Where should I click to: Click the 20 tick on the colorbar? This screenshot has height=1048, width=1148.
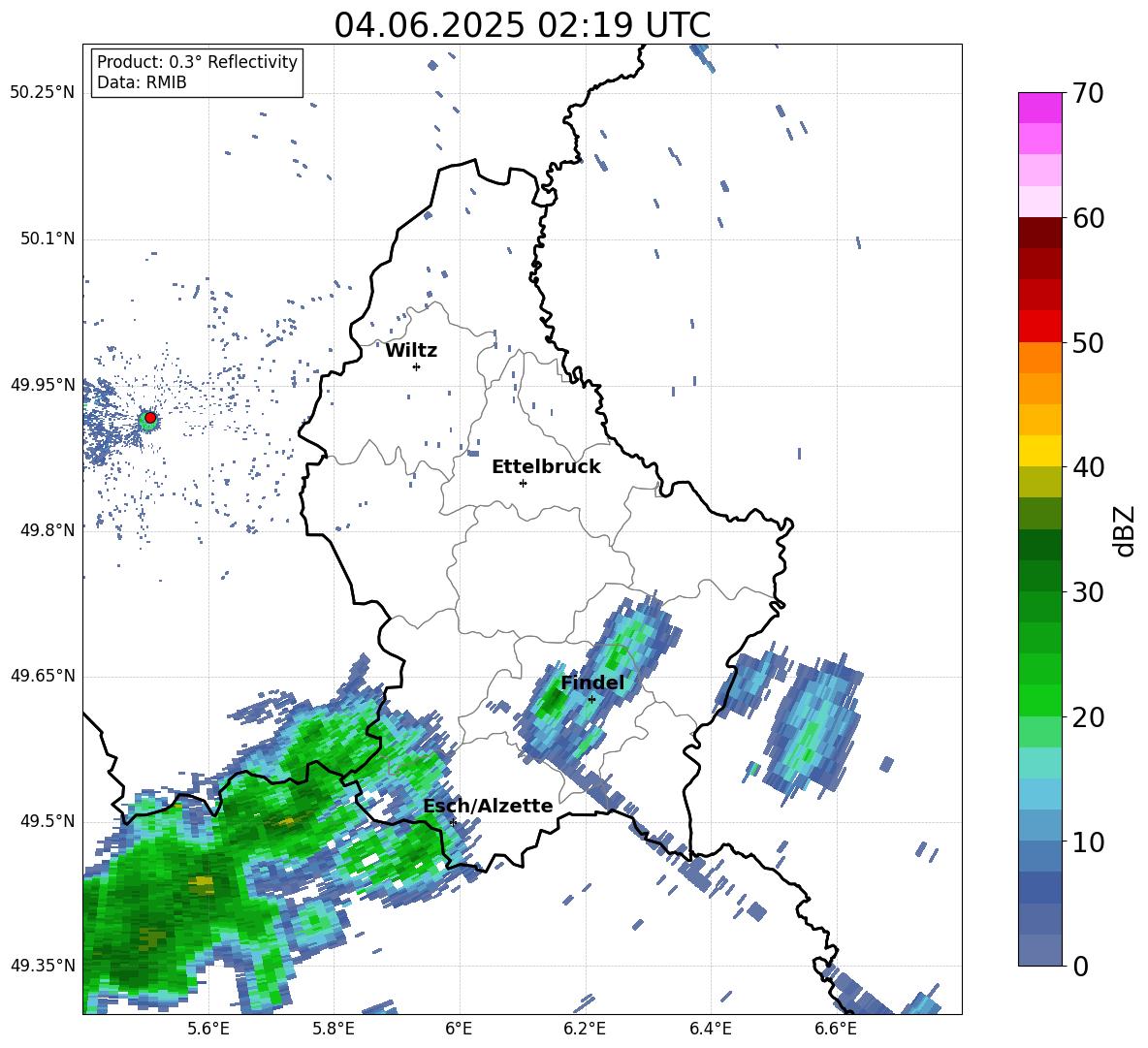[1087, 717]
